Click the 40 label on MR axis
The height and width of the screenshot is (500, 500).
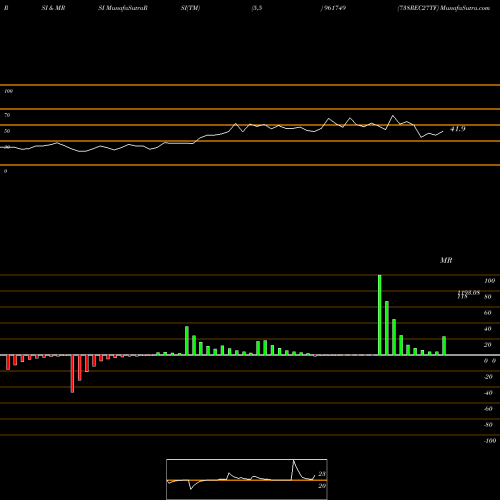pyautogui.click(x=488, y=329)
